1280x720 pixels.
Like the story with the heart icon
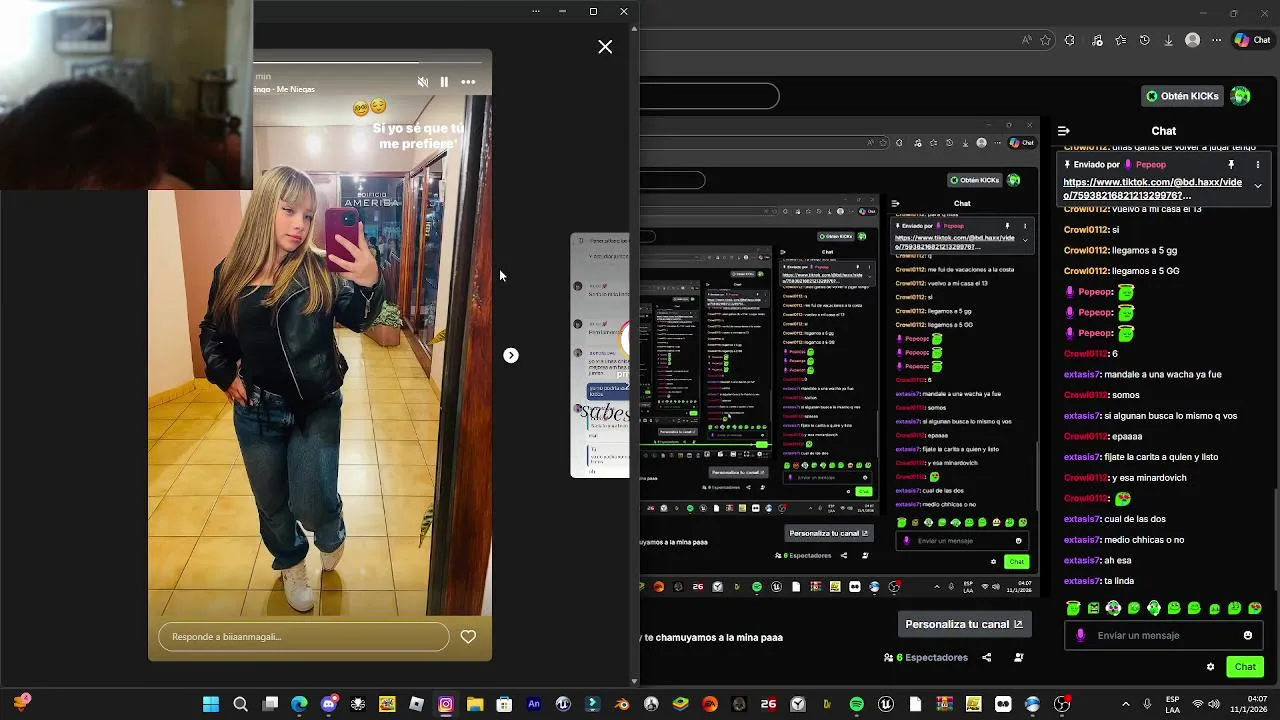pyautogui.click(x=468, y=636)
